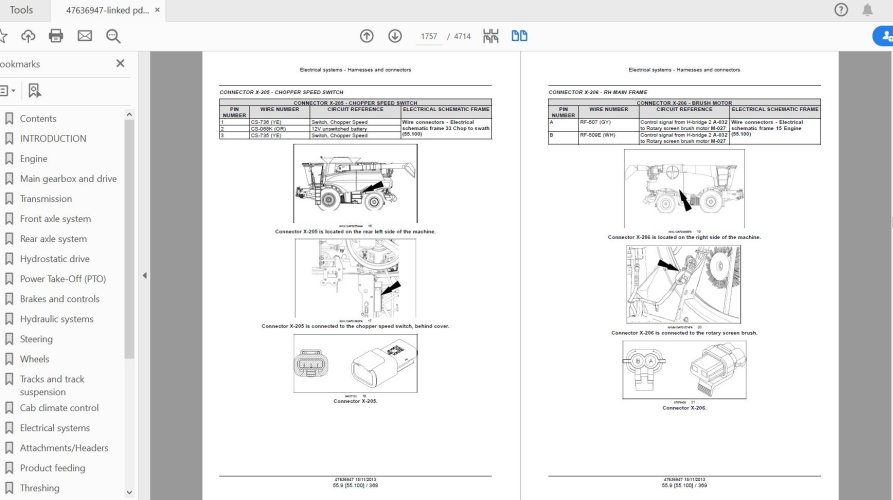This screenshot has height=500, width=893.
Task: Click the bookmark icon beside Engine
Action: 9,159
